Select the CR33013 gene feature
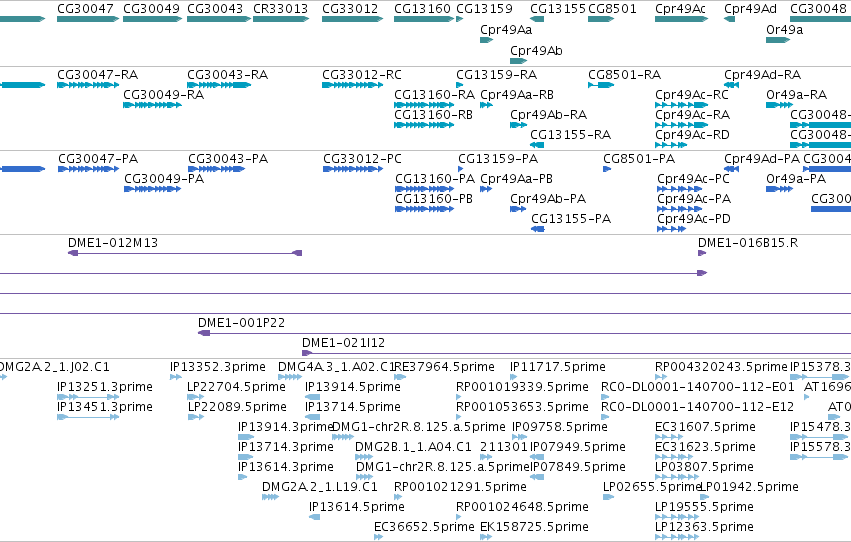851x542 pixels. point(281,19)
